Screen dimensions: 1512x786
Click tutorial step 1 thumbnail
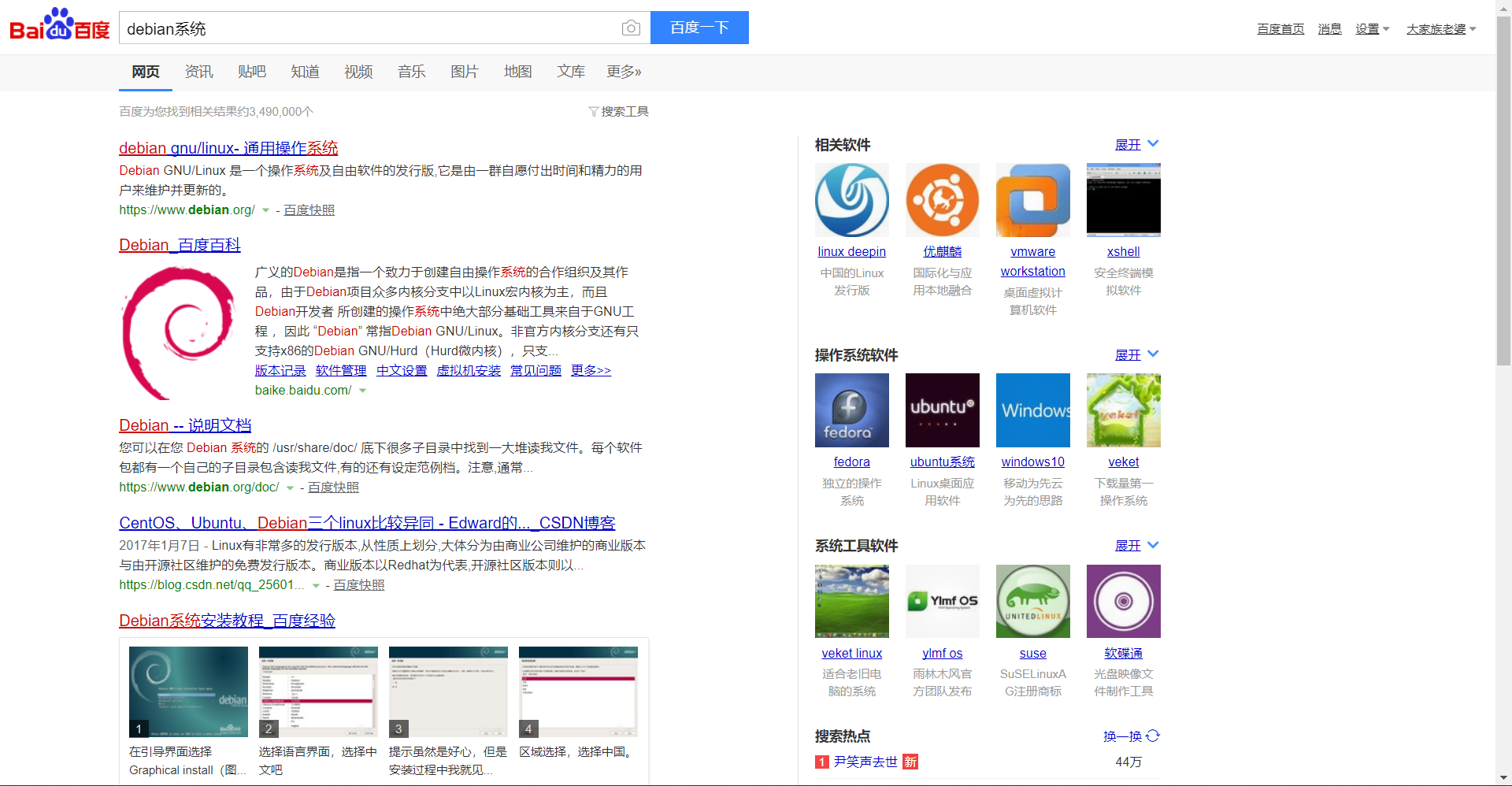[x=188, y=692]
